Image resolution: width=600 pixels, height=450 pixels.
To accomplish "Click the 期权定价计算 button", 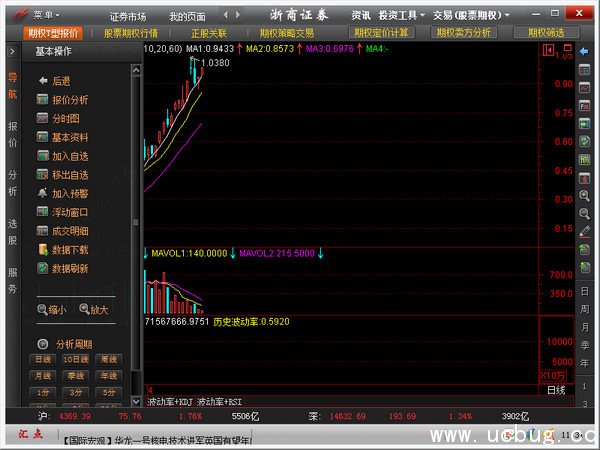I will (x=382, y=33).
